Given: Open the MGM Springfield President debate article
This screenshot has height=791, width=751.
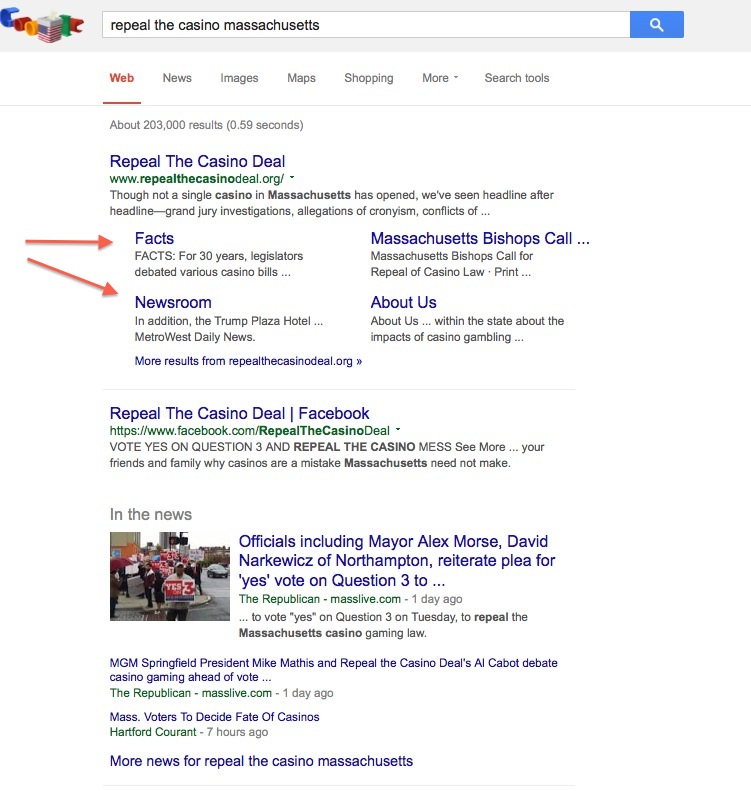Looking at the screenshot, I should [x=333, y=670].
